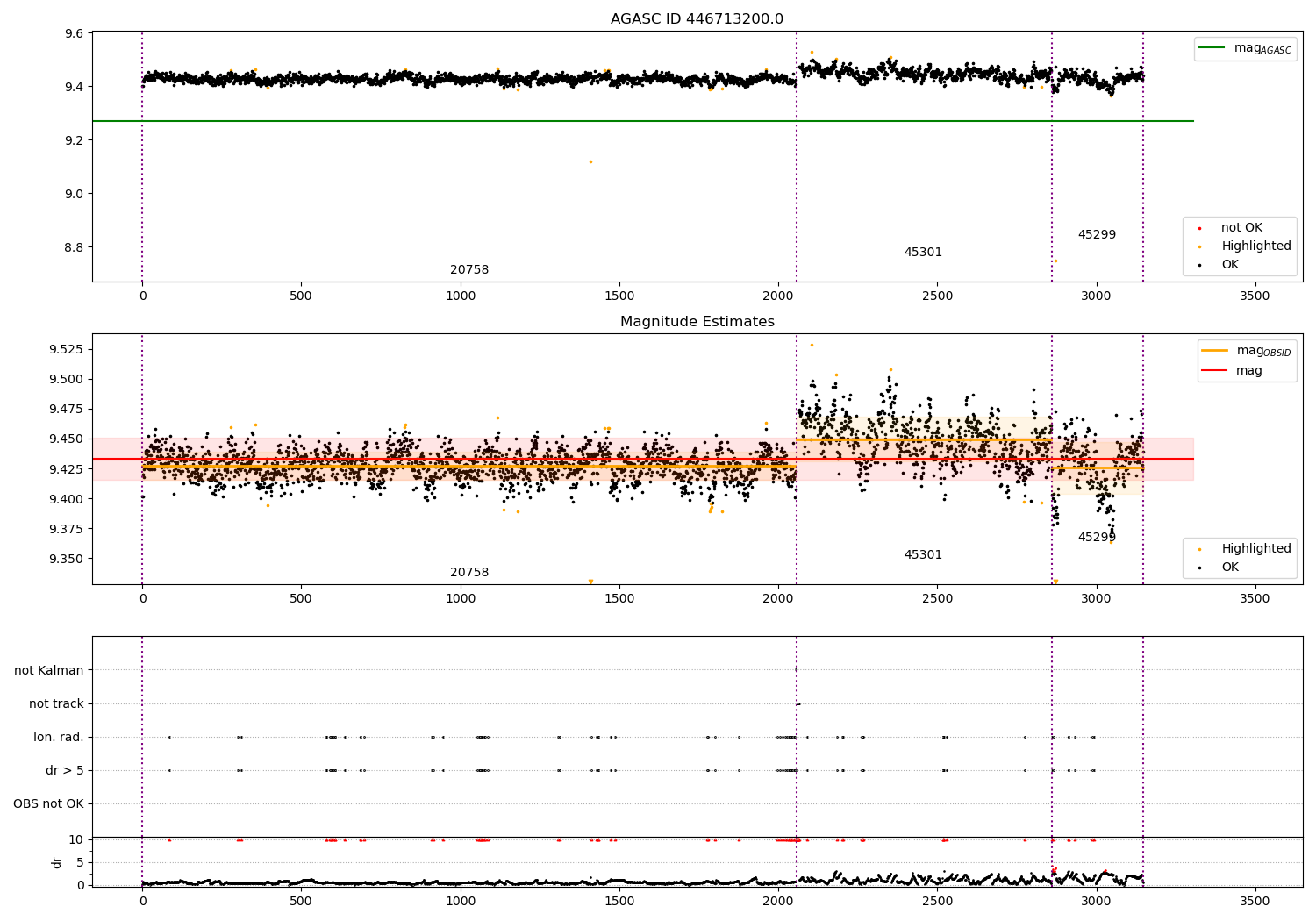Click the "not track" axis label
This screenshot has height=921, width=1316.
(56, 703)
